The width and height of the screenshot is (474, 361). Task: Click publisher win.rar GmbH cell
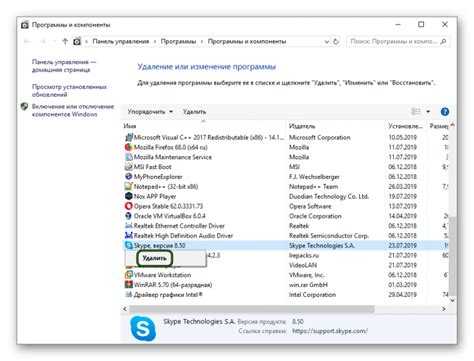tap(308, 285)
